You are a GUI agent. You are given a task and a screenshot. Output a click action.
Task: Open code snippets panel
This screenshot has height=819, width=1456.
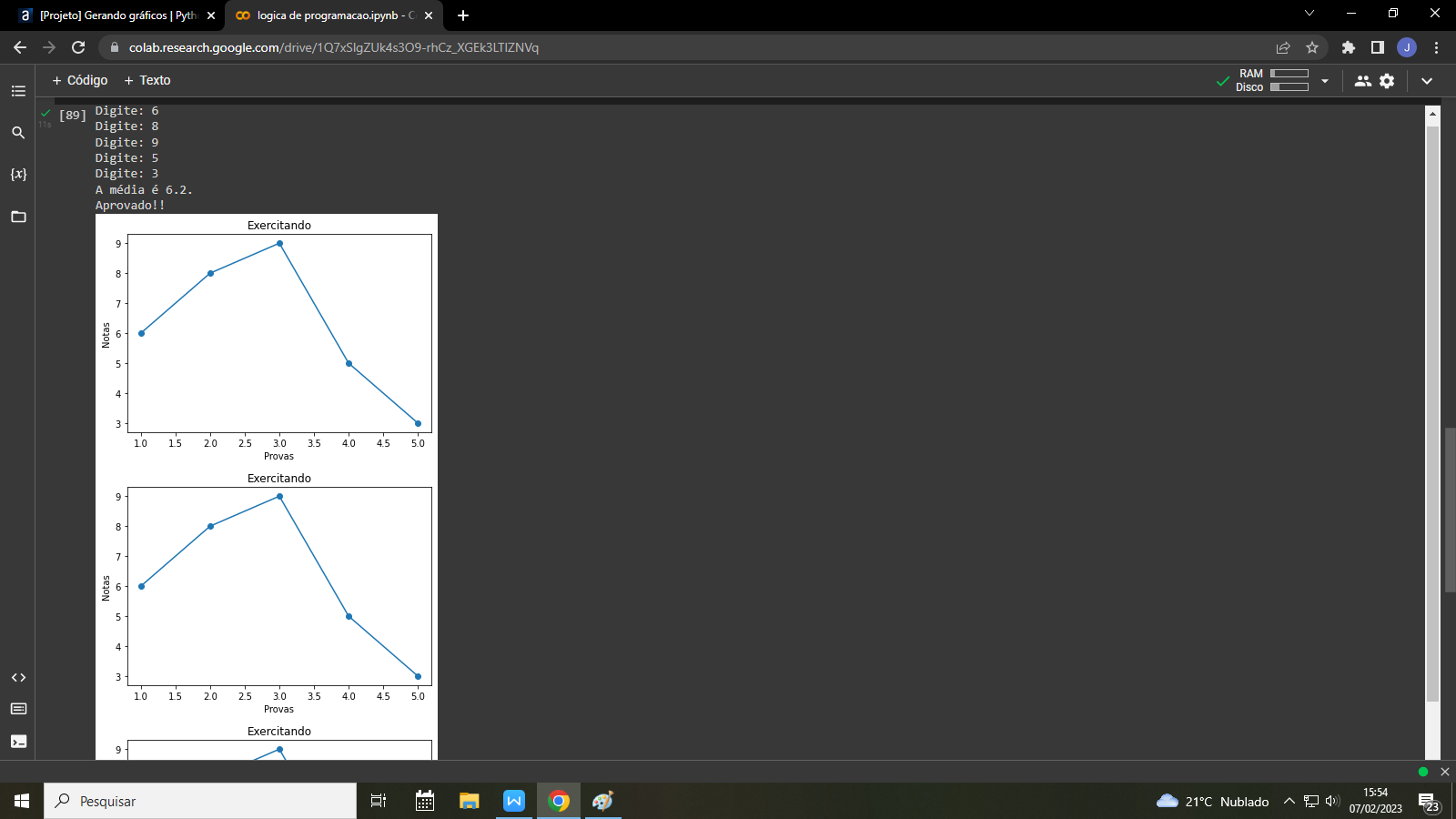pos(18,678)
